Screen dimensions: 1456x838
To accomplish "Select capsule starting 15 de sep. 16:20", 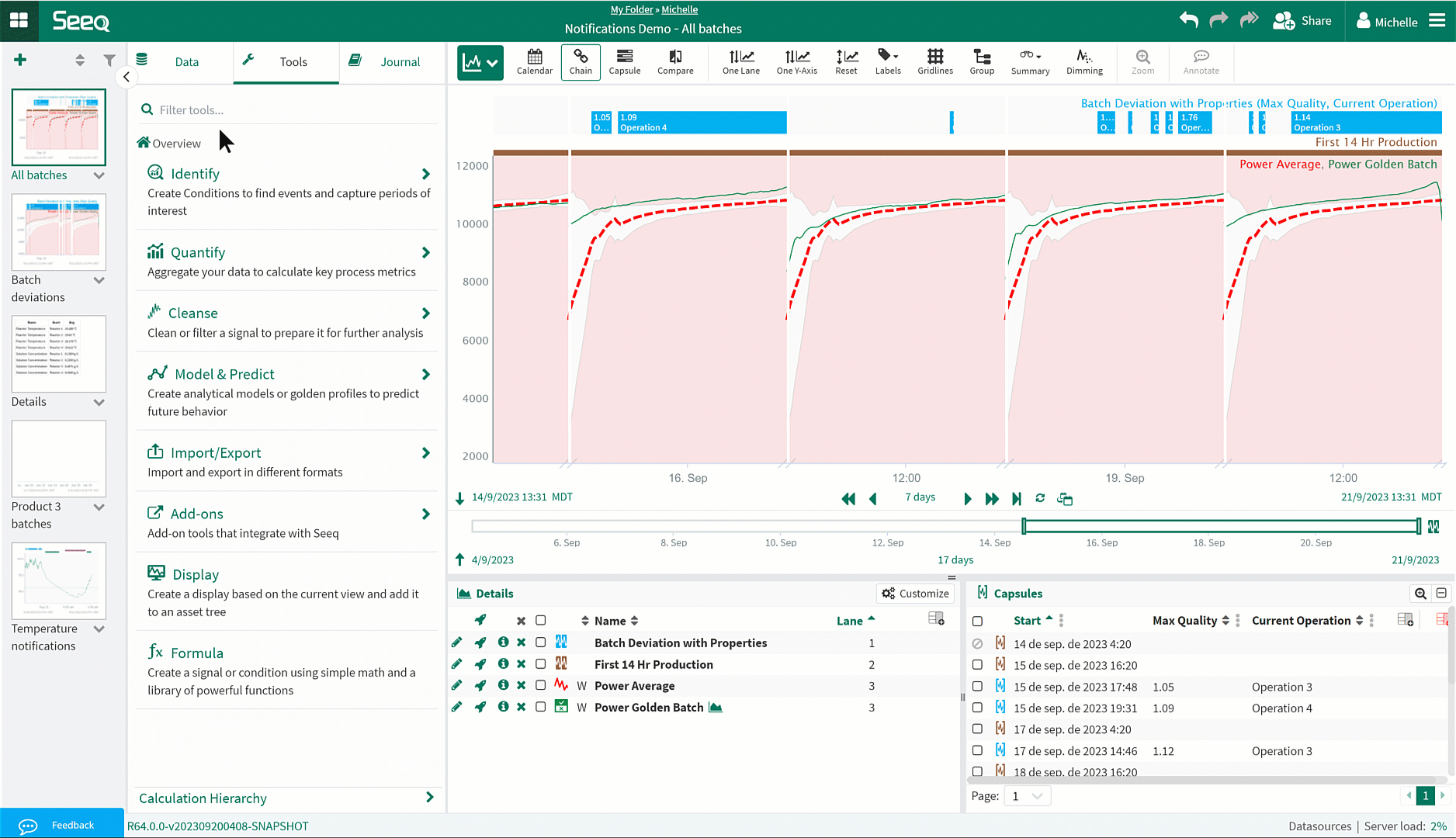I will [x=977, y=665].
